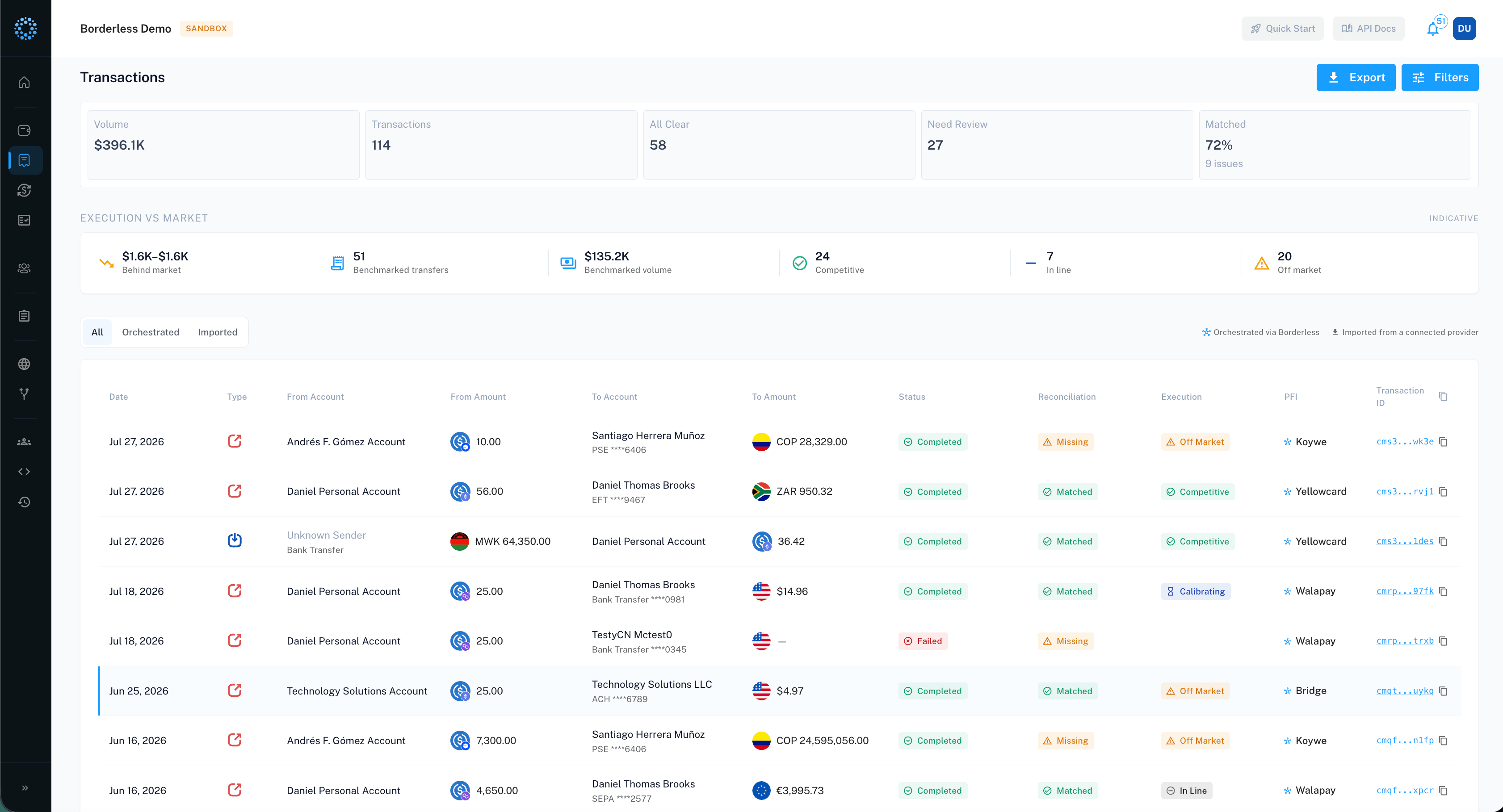Viewport: 1503px width, 812px height.
Task: Click the SANDBOX badge
Action: [206, 29]
